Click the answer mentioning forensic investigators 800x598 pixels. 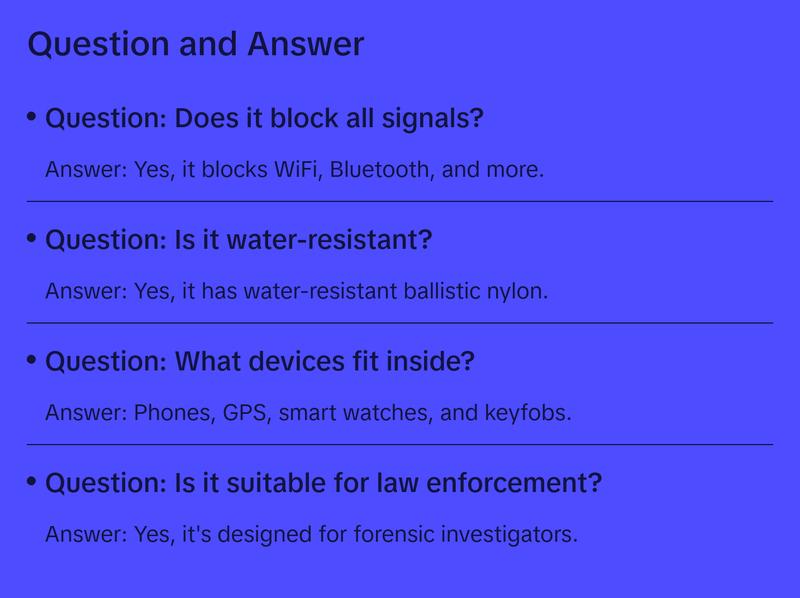pos(311,535)
